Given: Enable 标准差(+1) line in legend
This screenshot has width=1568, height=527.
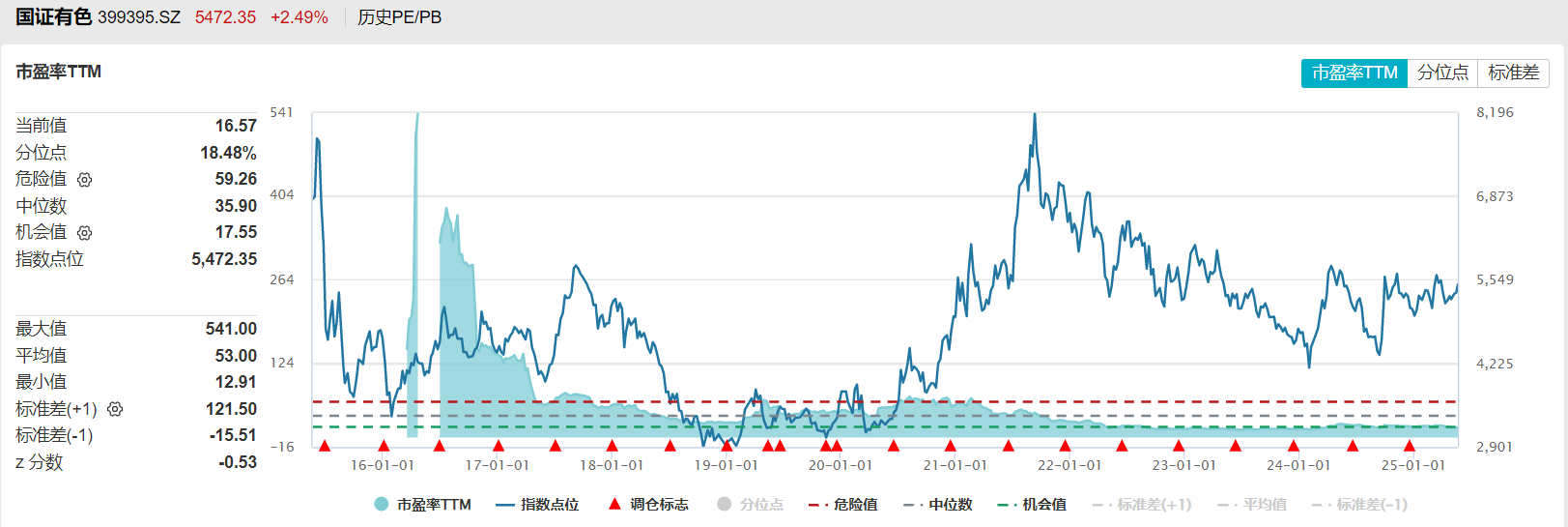Looking at the screenshot, I should (1141, 504).
